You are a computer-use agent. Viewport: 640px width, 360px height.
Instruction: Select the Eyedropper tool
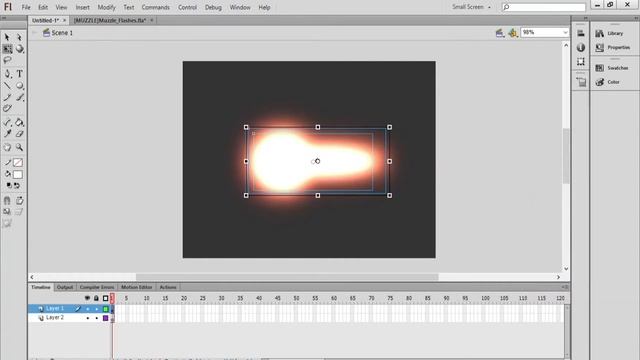(x=7, y=133)
